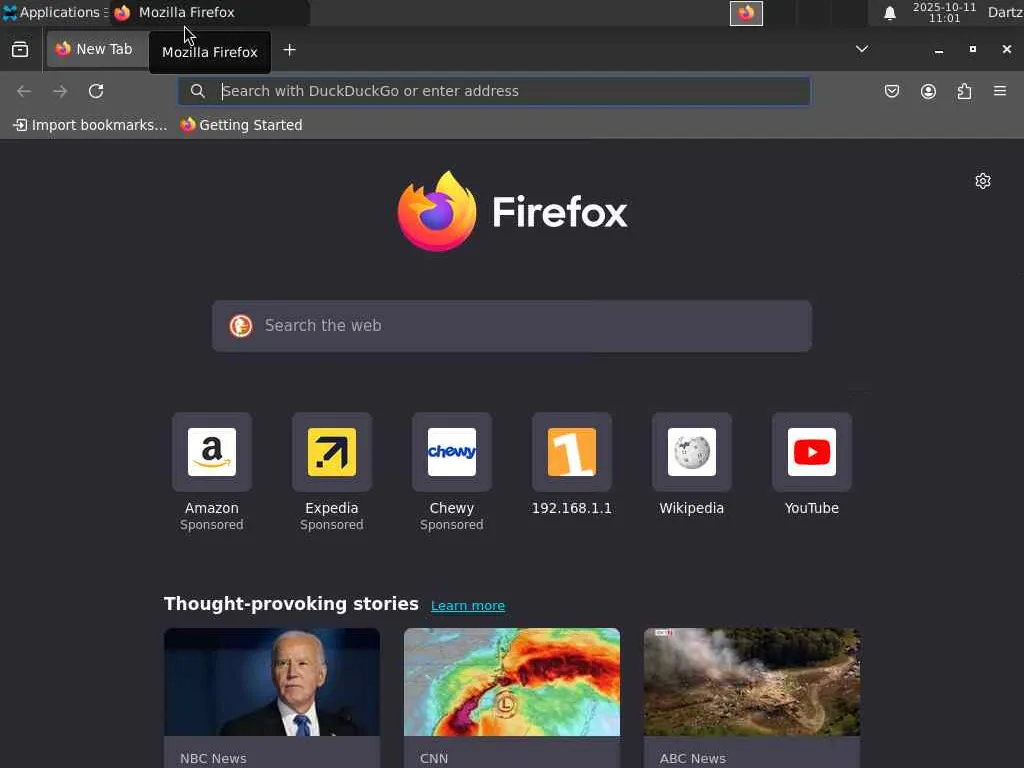This screenshot has height=768, width=1024.
Task: Open the Applications menu in the panel
Action: coord(55,12)
